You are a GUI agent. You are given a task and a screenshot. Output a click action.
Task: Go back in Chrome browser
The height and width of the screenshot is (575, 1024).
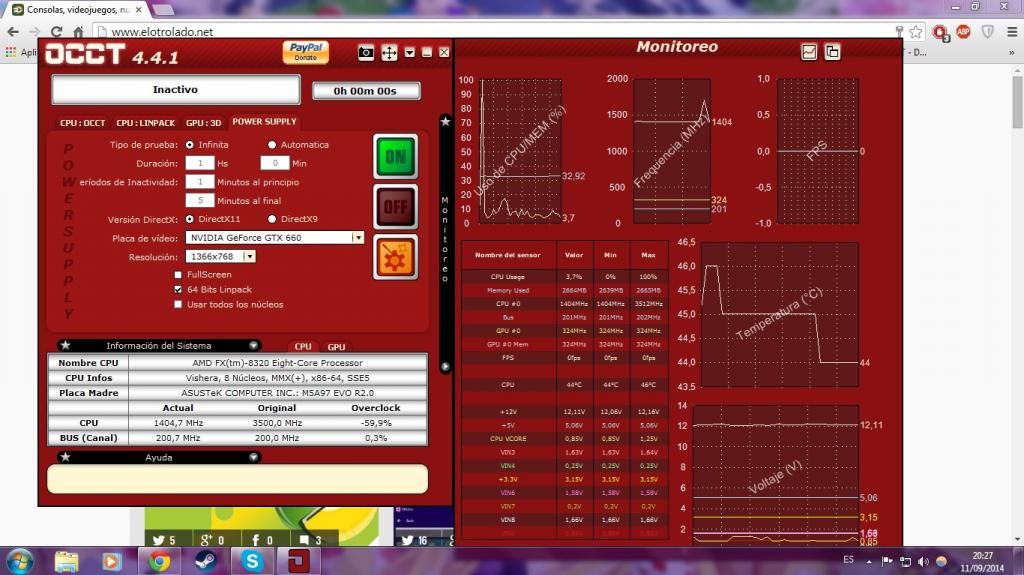[13, 31]
